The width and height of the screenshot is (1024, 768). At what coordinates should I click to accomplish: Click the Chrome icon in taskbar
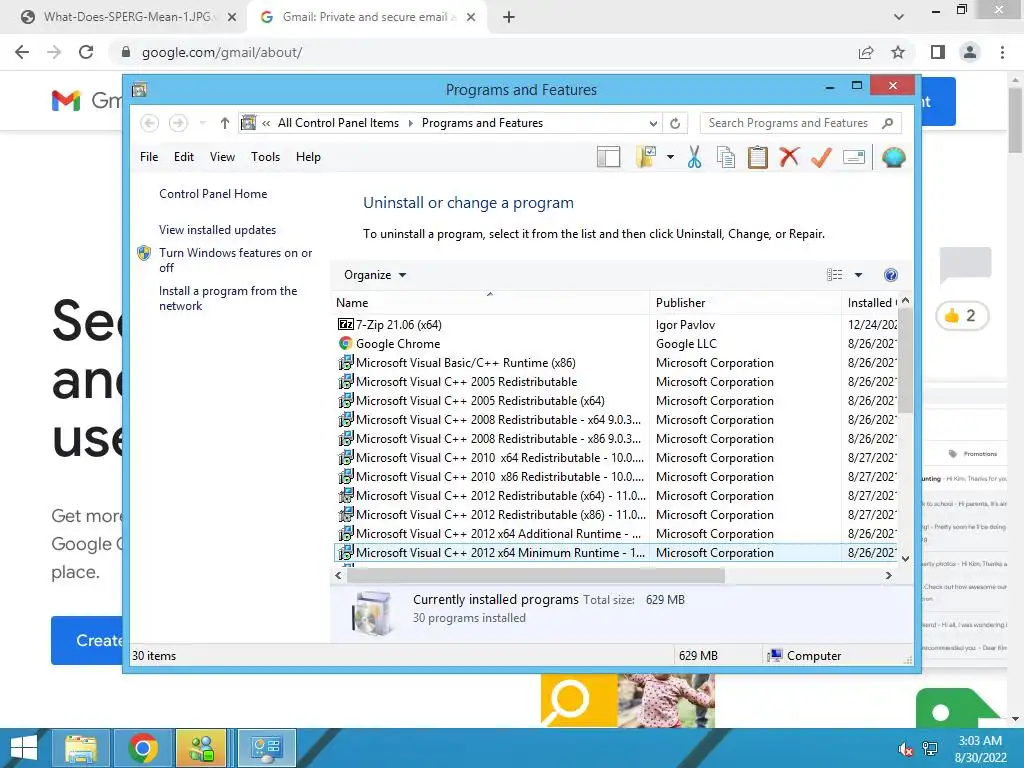pyautogui.click(x=143, y=748)
